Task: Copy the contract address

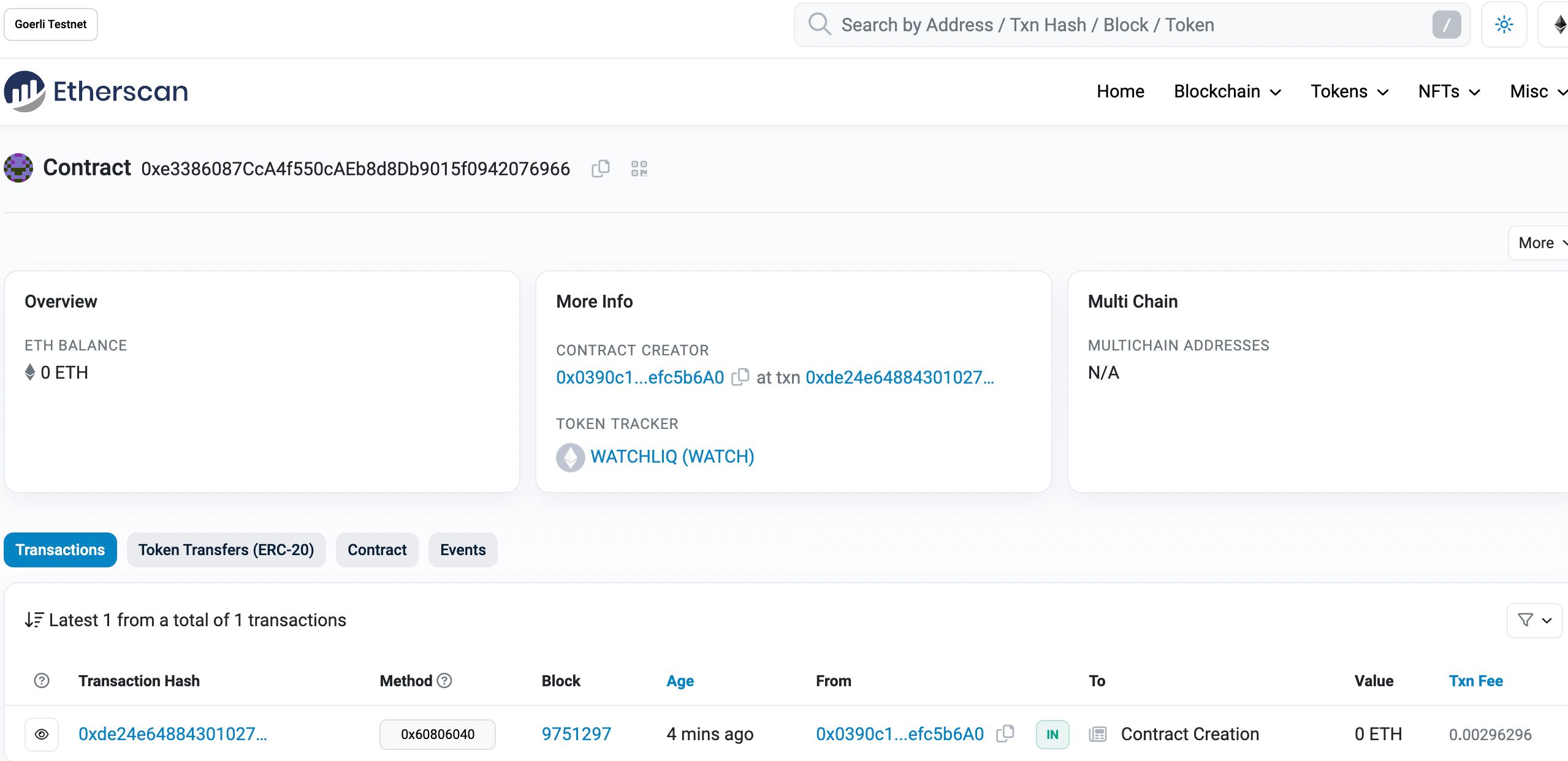Action: coord(601,168)
